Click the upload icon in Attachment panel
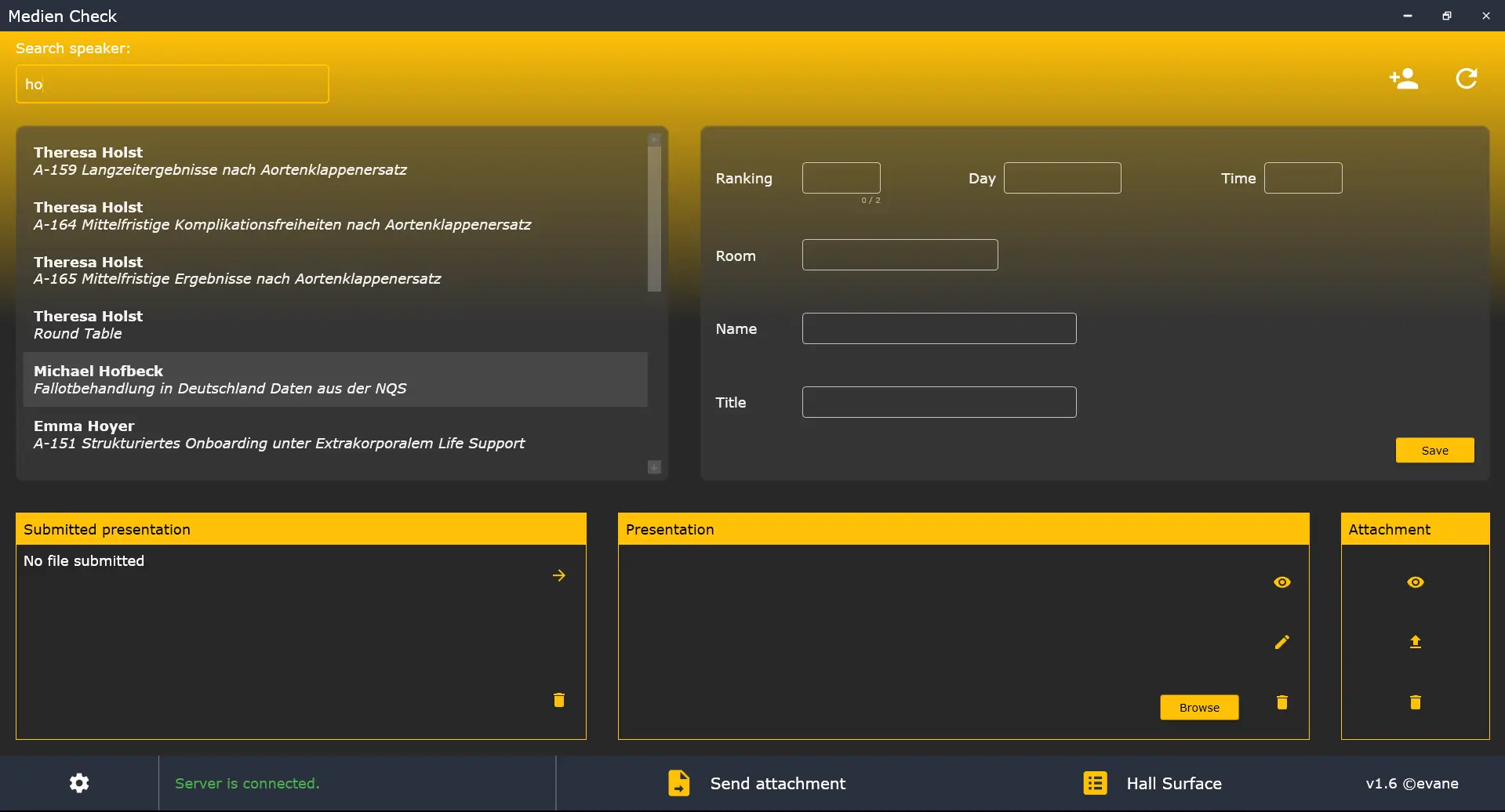Viewport: 1505px width, 812px height. click(1415, 642)
